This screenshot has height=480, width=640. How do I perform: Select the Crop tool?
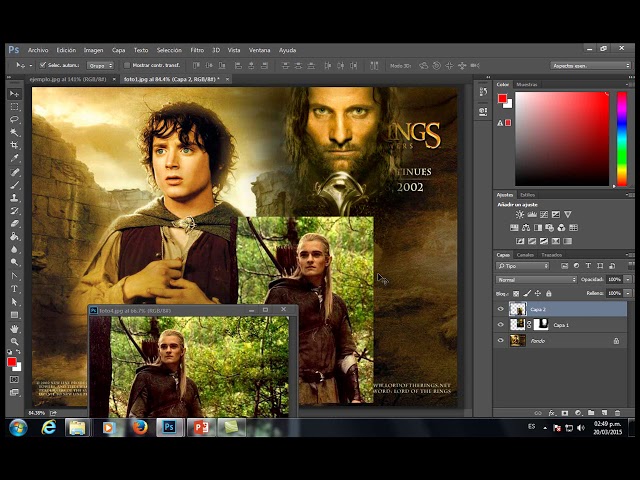coord(14,145)
